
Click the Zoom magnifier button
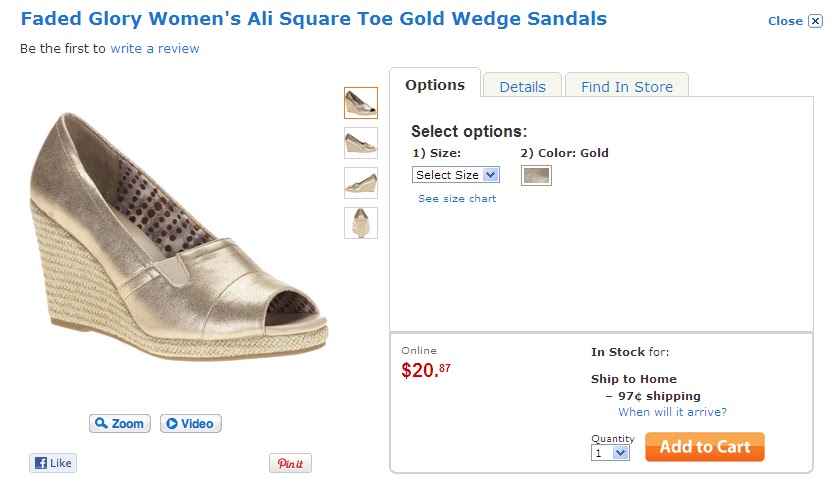pos(119,423)
